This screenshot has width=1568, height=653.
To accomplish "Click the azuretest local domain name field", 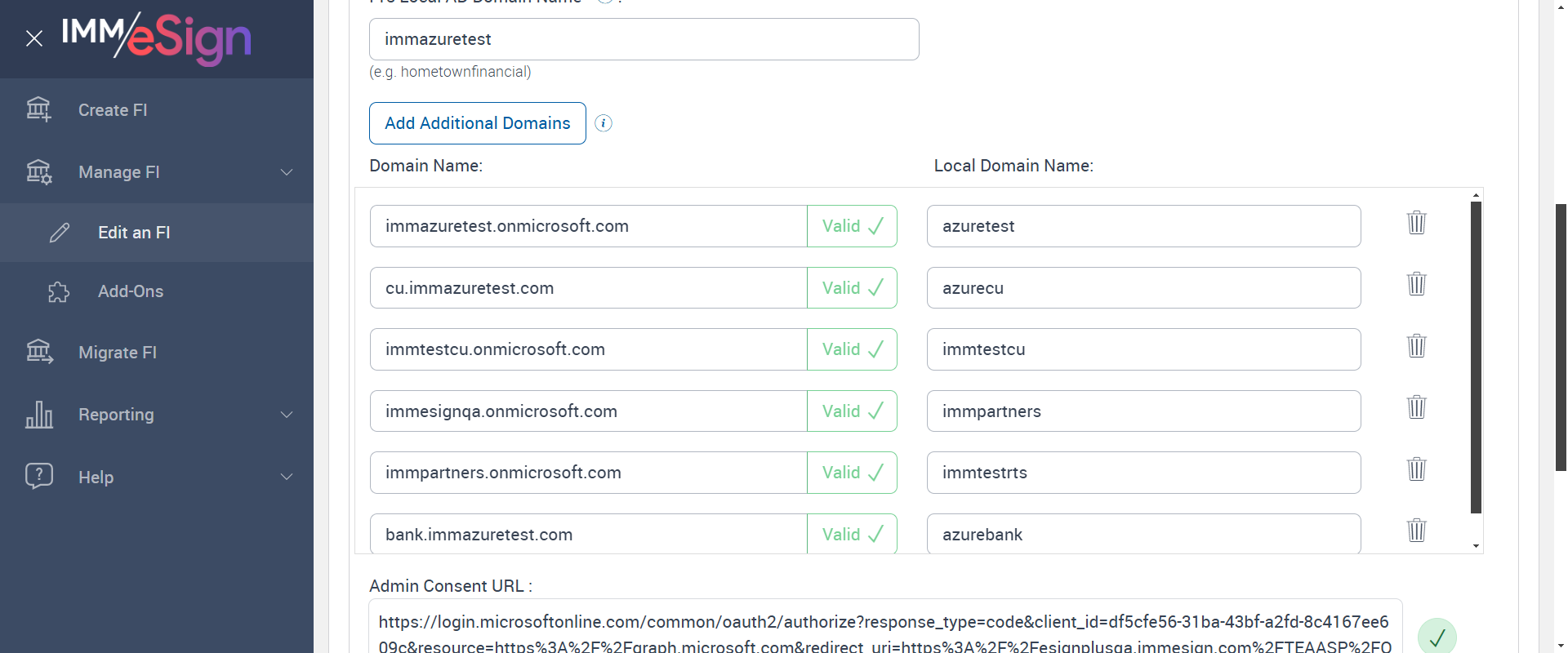I will click(1143, 226).
